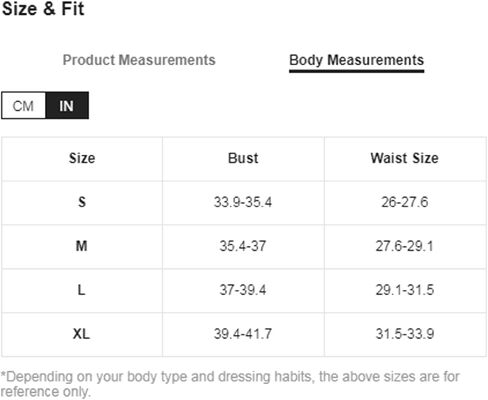Click waist value 26-27.6
Screen dimensions: 488x400
click(x=405, y=202)
